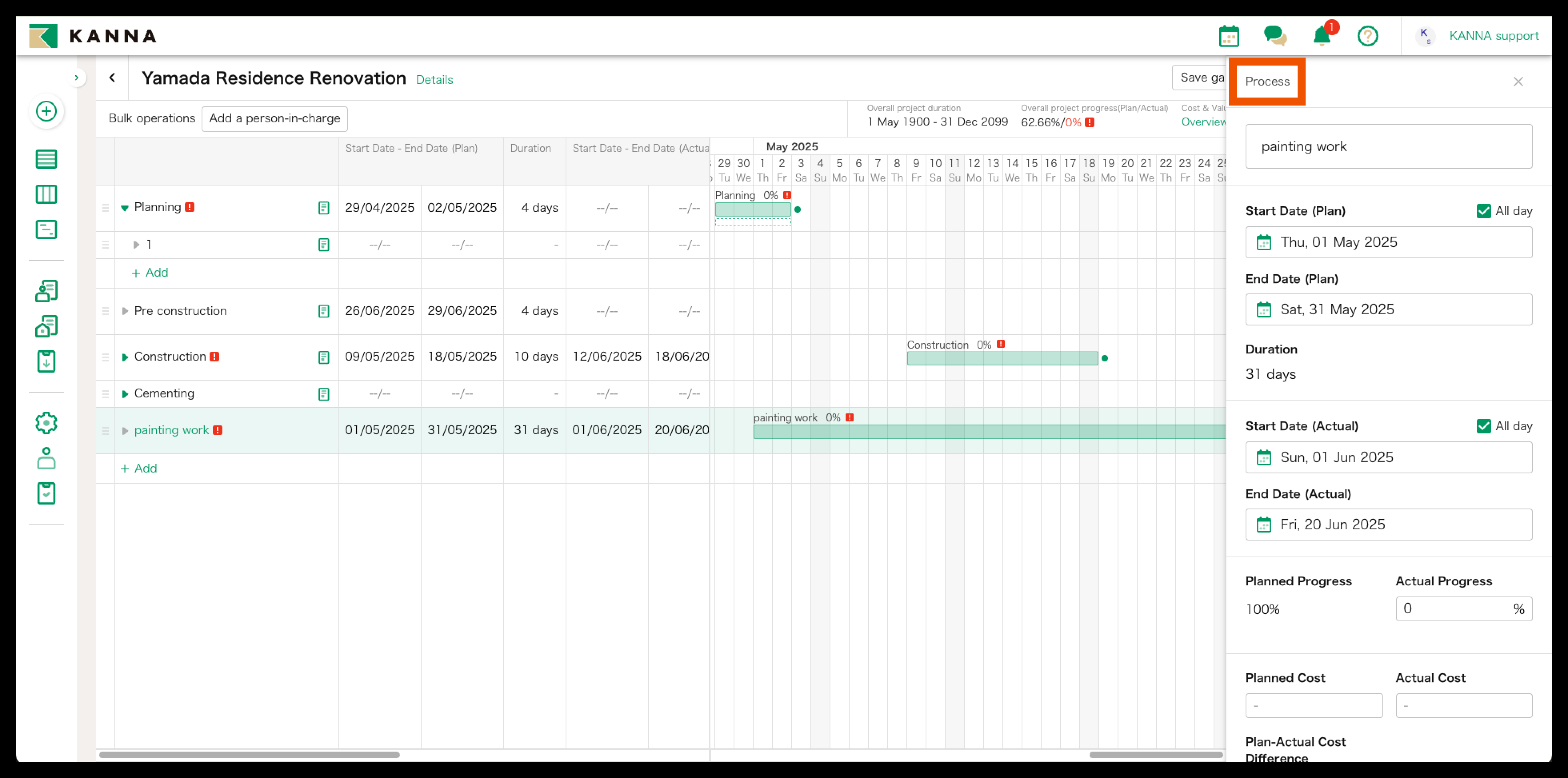Expand the Construction row
Viewport: 1568px width, 778px height.
click(x=125, y=357)
